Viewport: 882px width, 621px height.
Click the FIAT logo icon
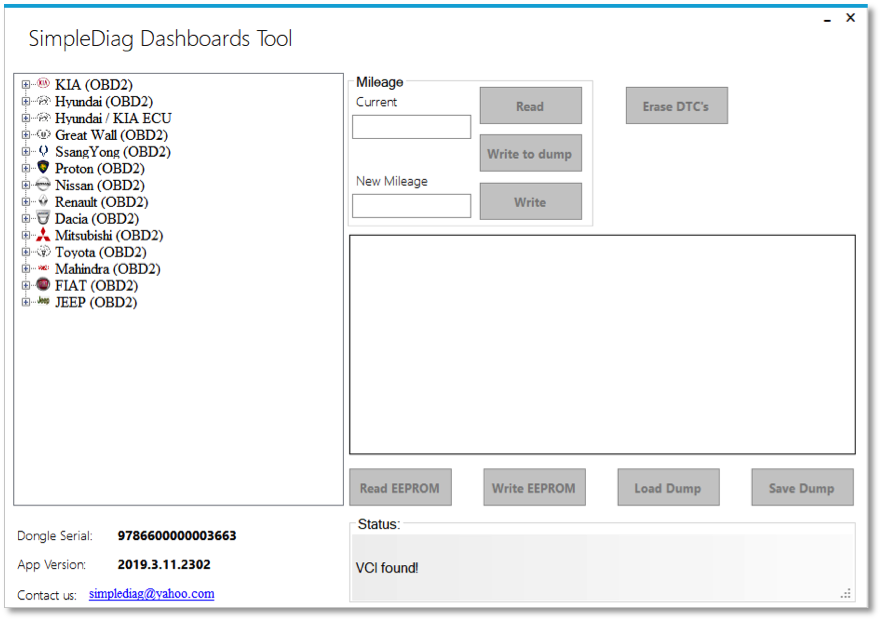coord(43,285)
